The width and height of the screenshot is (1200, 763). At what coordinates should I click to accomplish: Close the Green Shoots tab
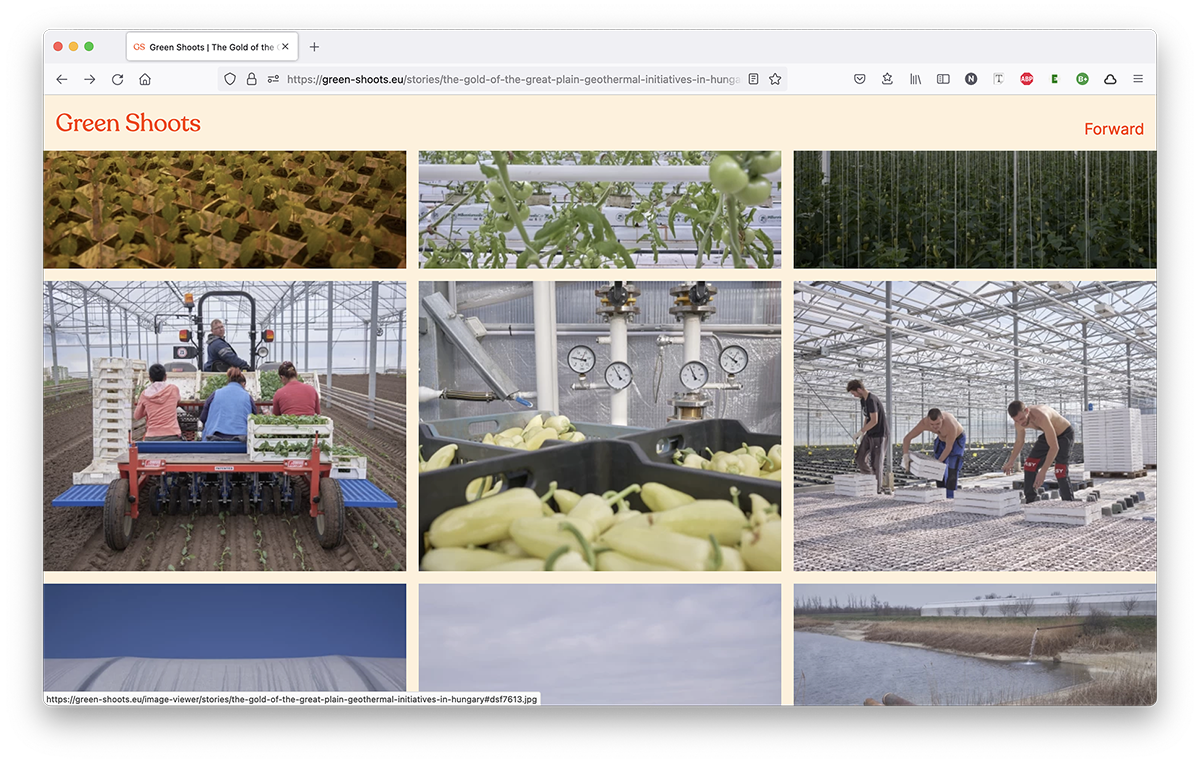click(285, 47)
